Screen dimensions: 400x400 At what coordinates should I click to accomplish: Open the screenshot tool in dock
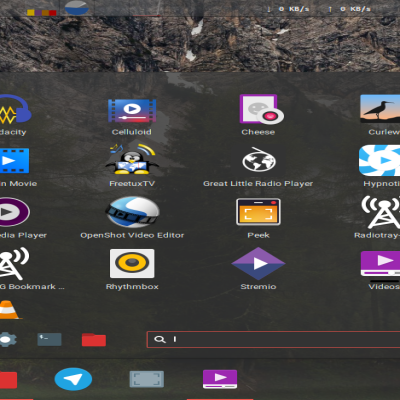pos(147,379)
